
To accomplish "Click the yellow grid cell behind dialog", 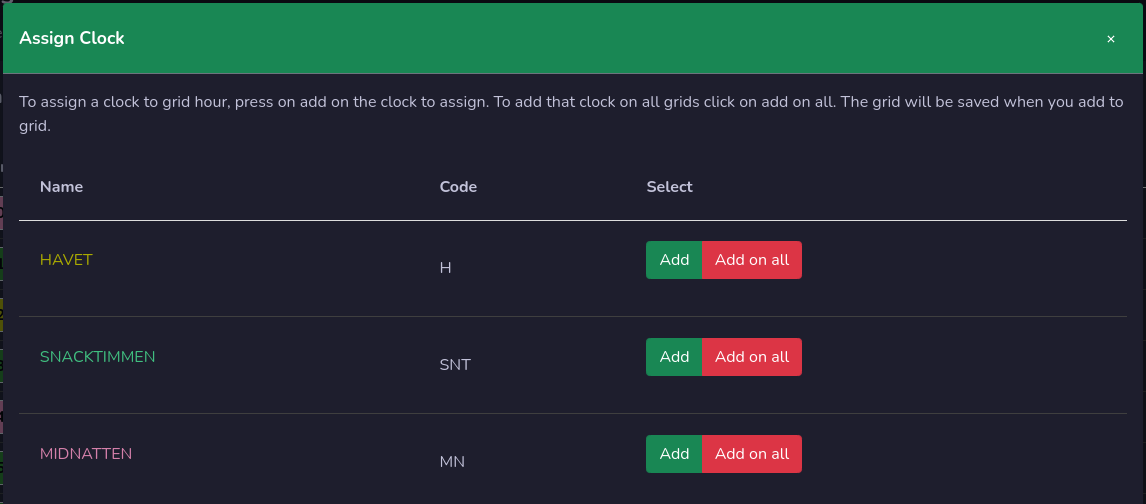I will (x=1, y=314).
